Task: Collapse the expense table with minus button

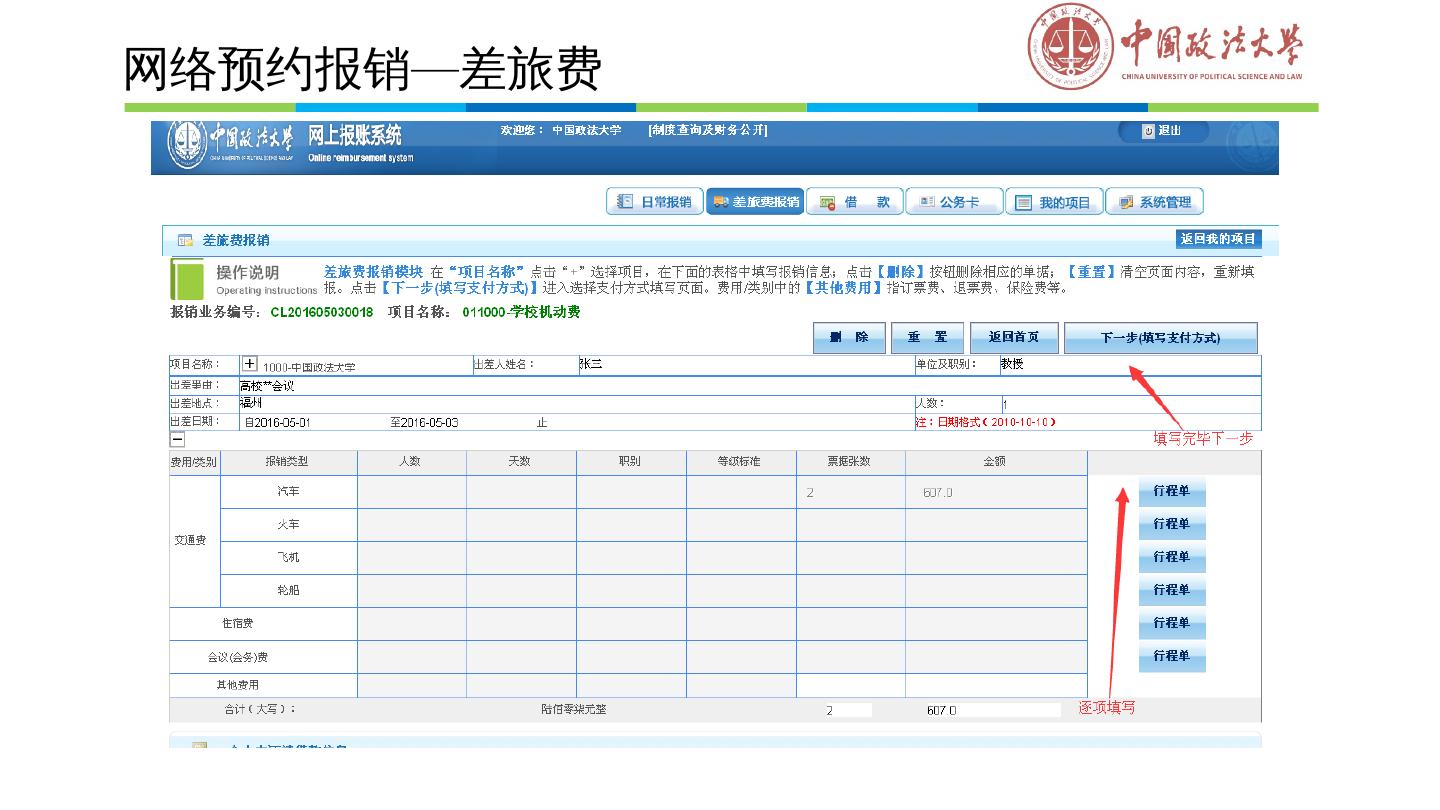Action: point(177,439)
